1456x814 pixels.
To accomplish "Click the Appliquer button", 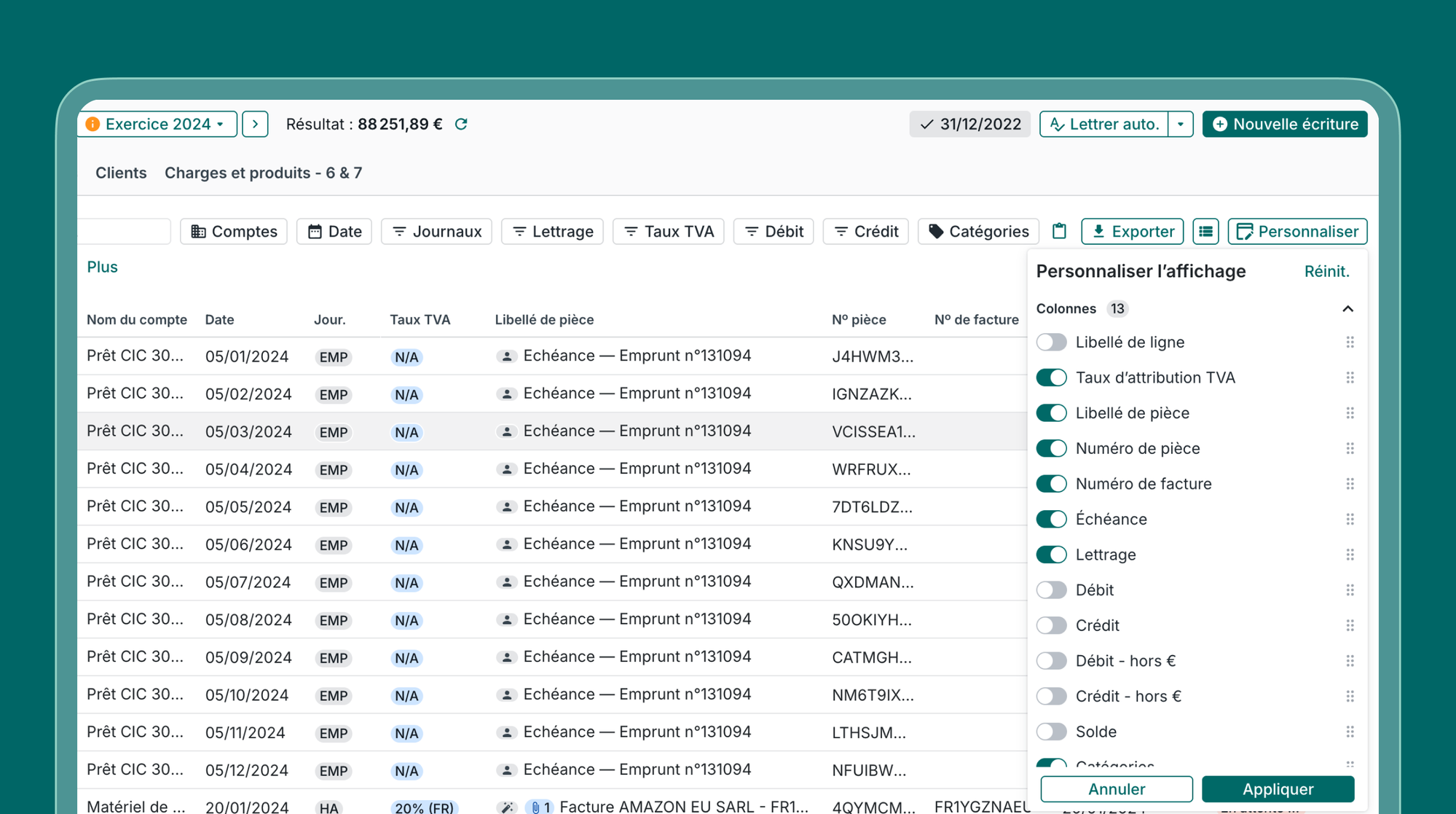I will click(1278, 789).
